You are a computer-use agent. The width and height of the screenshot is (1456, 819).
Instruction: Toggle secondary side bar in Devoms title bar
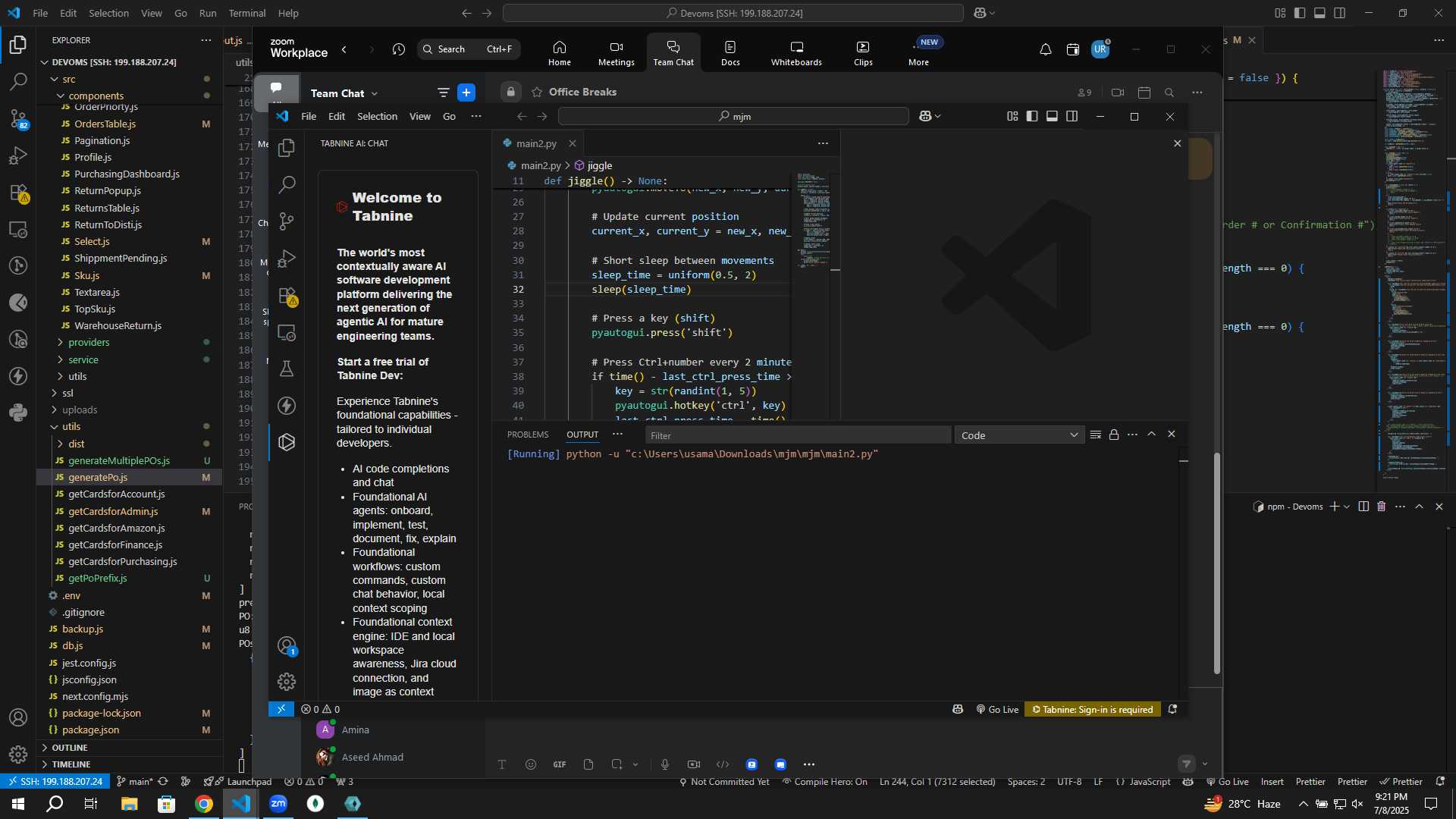[1340, 13]
